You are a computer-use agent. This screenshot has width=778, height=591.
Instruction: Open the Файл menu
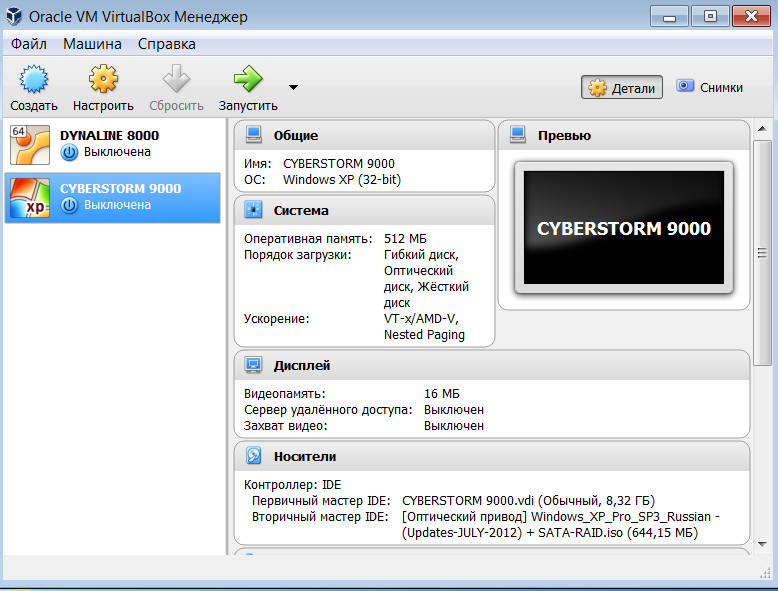pos(29,44)
